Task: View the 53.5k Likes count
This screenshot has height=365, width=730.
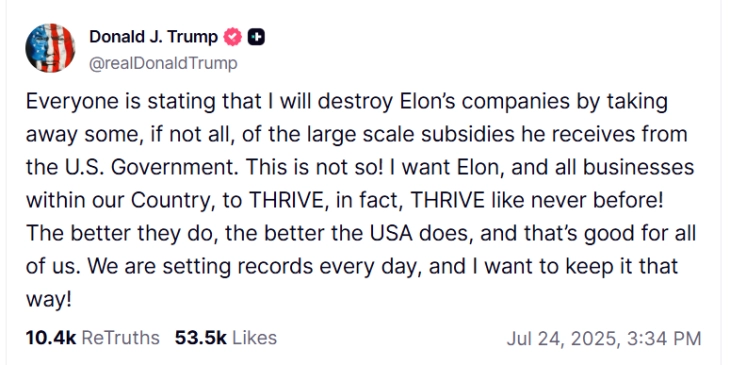Action: [x=201, y=338]
